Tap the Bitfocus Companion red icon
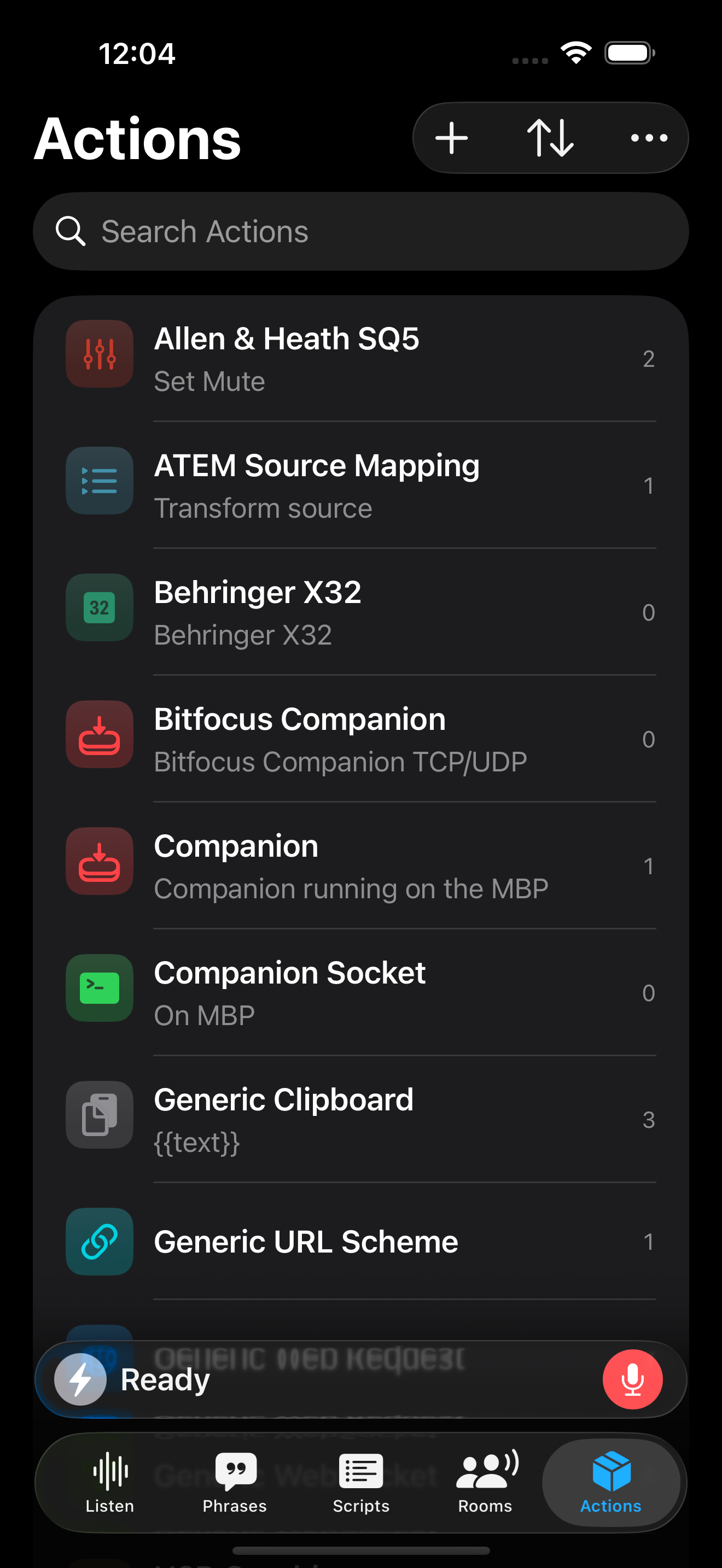Image resolution: width=722 pixels, height=1568 pixels. pyautogui.click(x=100, y=735)
